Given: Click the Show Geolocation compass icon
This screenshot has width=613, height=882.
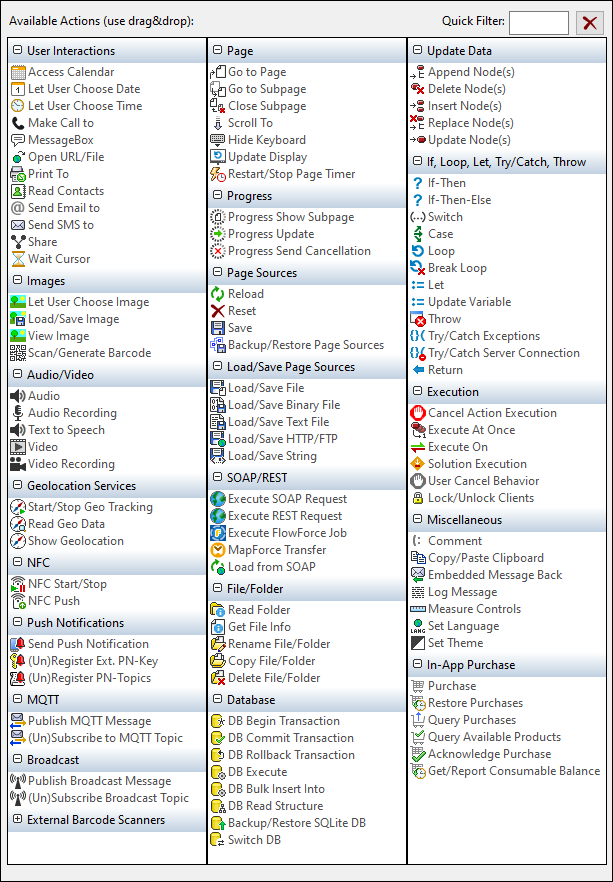Looking at the screenshot, I should coord(18,541).
